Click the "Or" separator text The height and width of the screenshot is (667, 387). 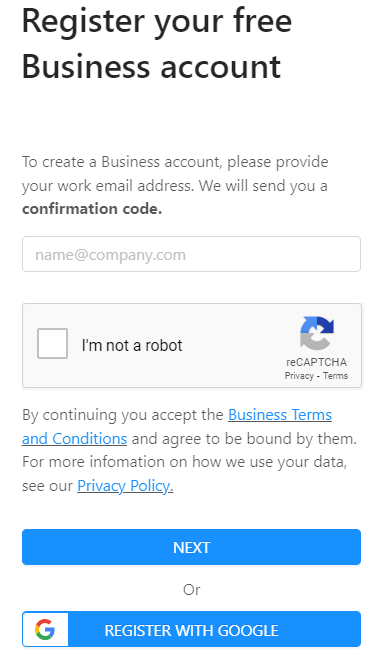[x=191, y=590]
